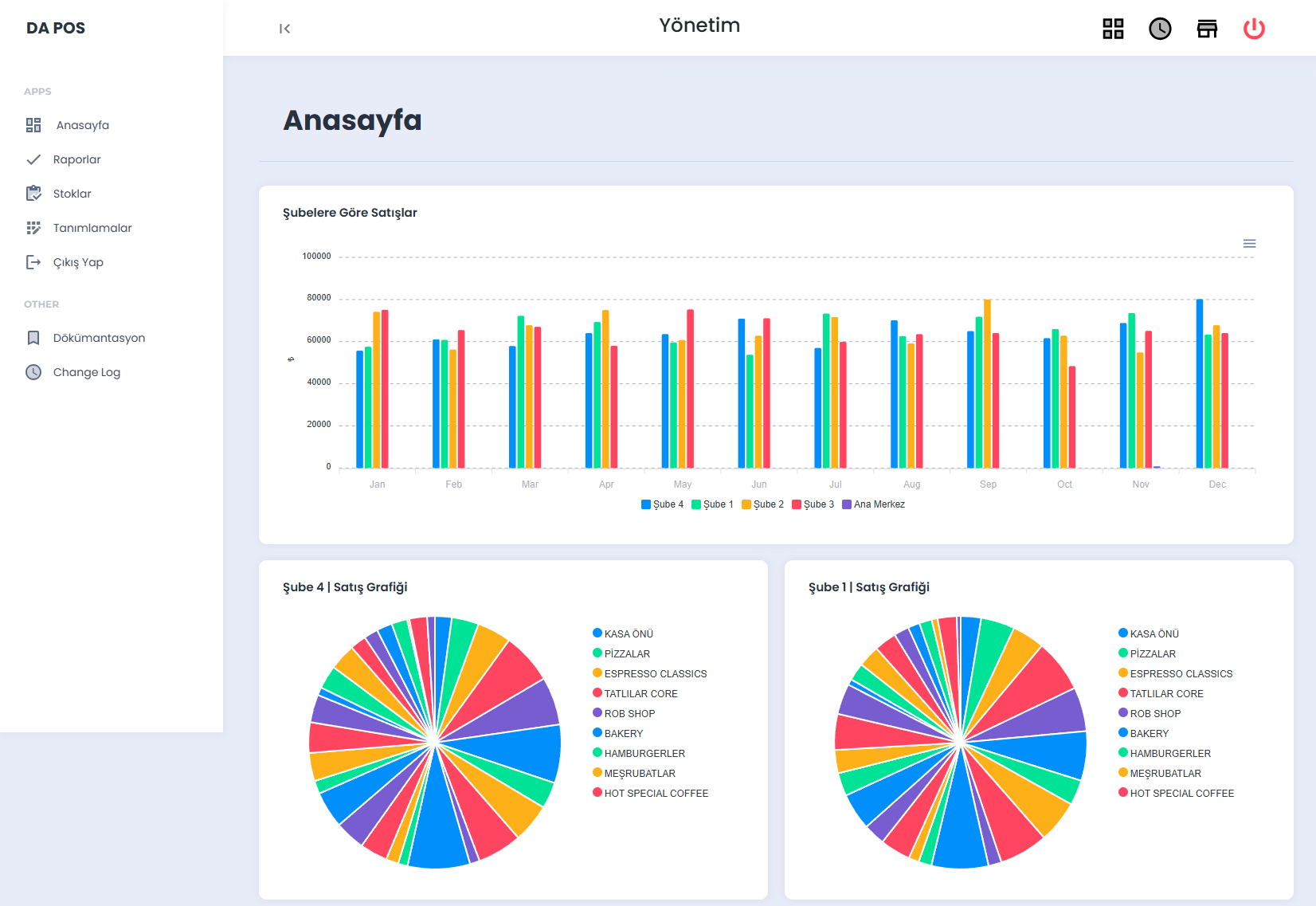This screenshot has height=906, width=1316.
Task: Collapse the sidebar with the arrow icon
Action: [x=284, y=29]
